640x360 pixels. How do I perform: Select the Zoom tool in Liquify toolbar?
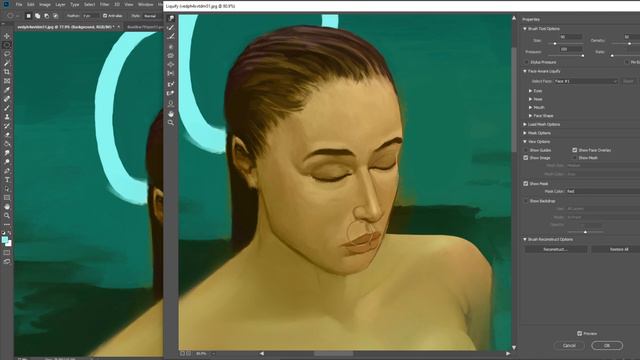(x=171, y=122)
